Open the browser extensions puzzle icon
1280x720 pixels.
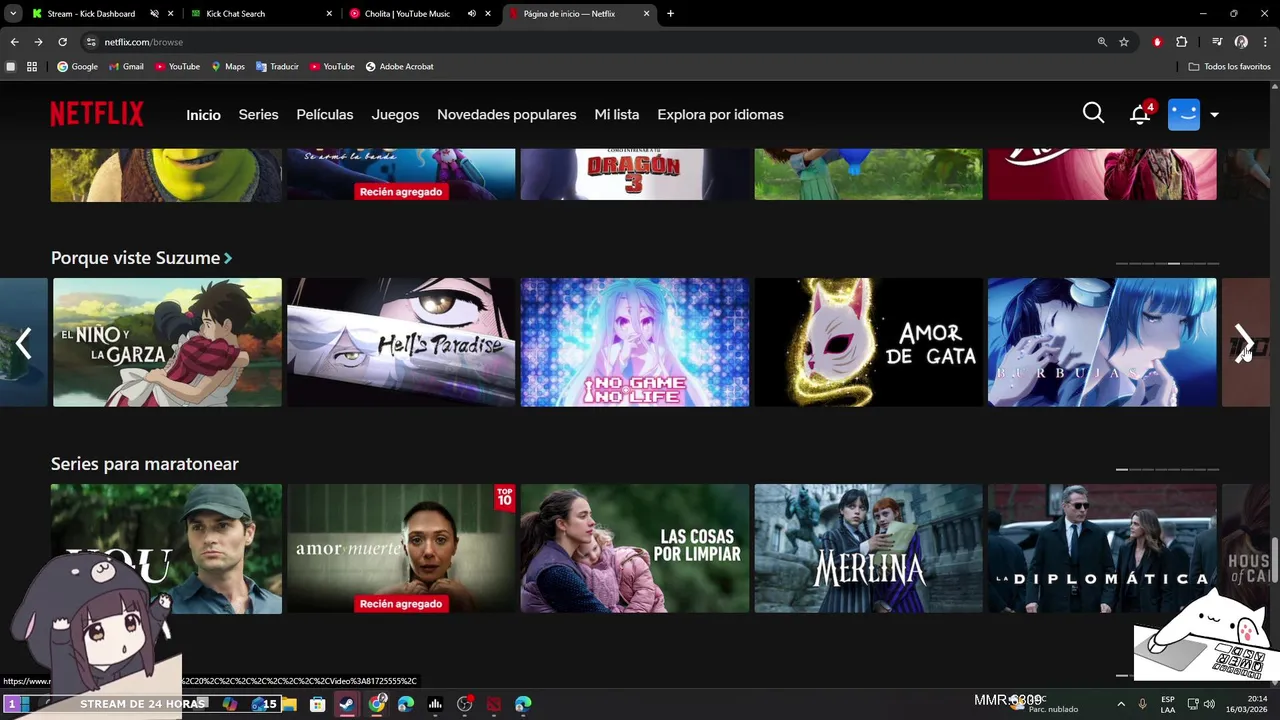(1181, 42)
